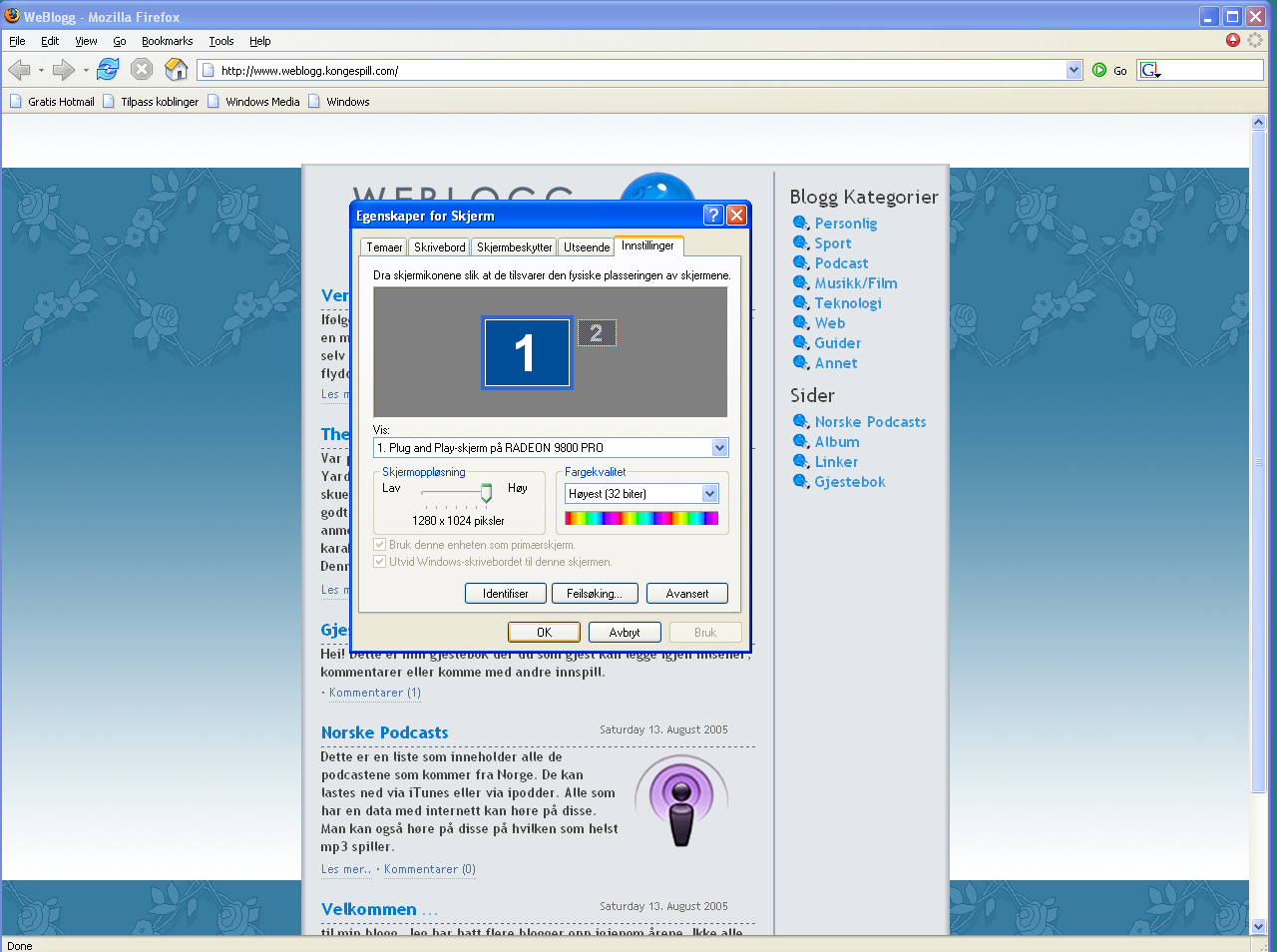The width and height of the screenshot is (1277, 952).
Task: Click the purple podcast logo image
Action: [681, 800]
